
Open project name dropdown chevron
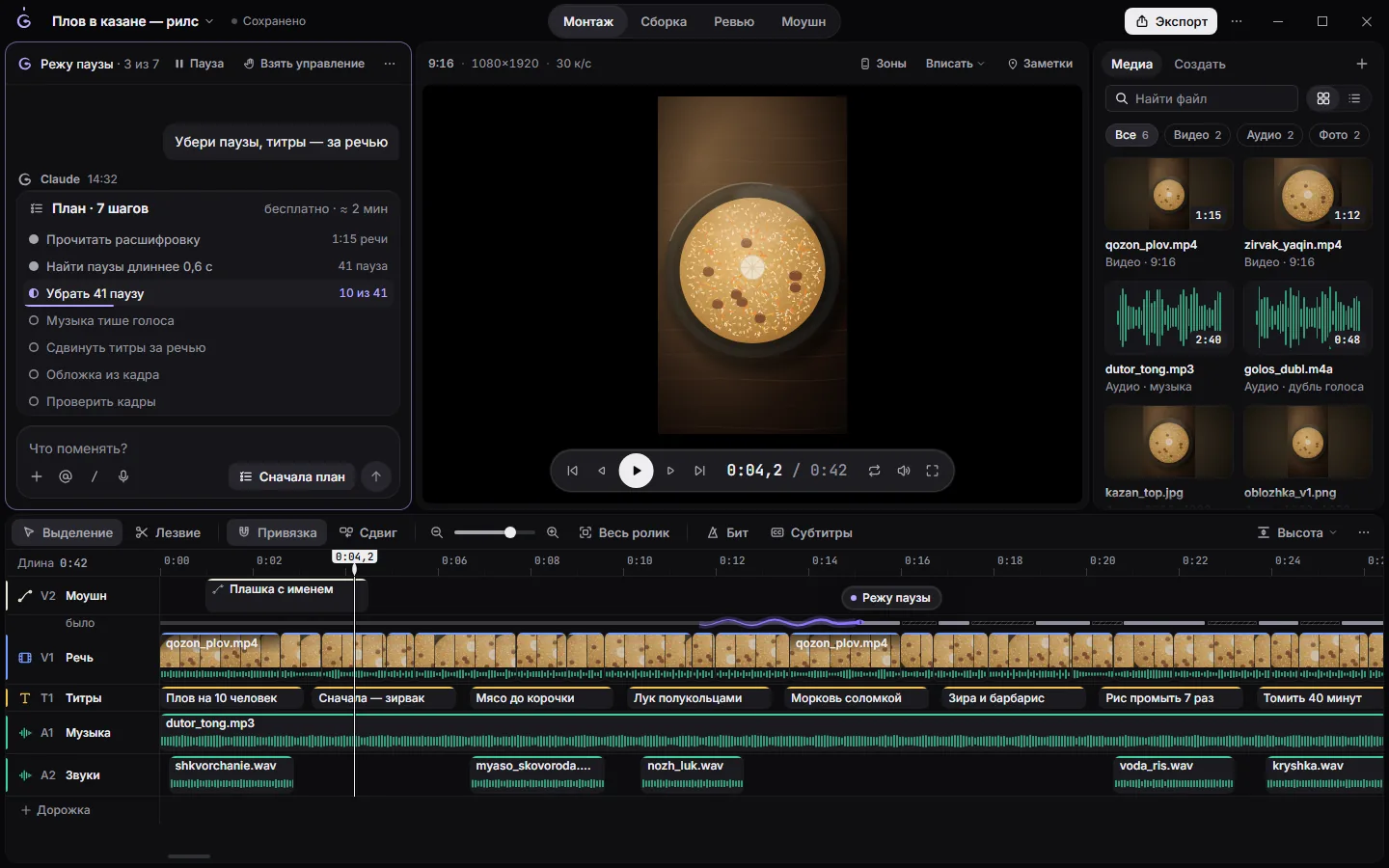click(209, 21)
